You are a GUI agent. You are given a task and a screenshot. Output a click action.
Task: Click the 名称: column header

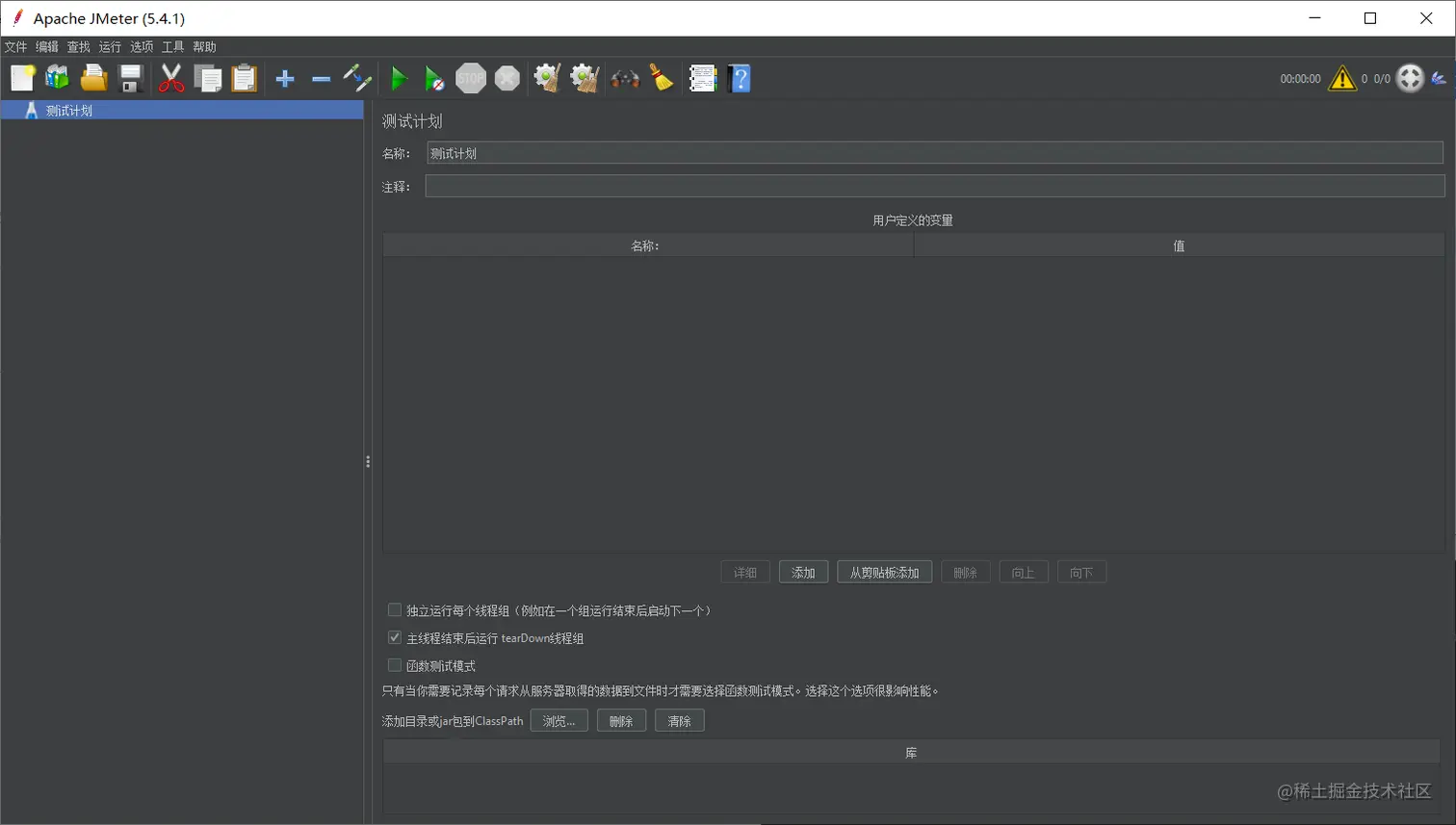(647, 245)
